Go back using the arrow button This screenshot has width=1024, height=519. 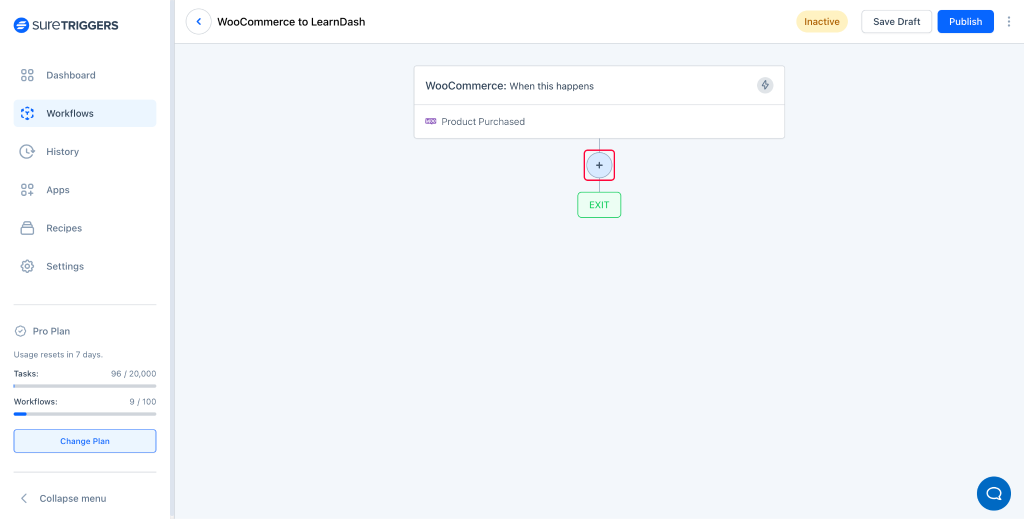click(x=199, y=22)
